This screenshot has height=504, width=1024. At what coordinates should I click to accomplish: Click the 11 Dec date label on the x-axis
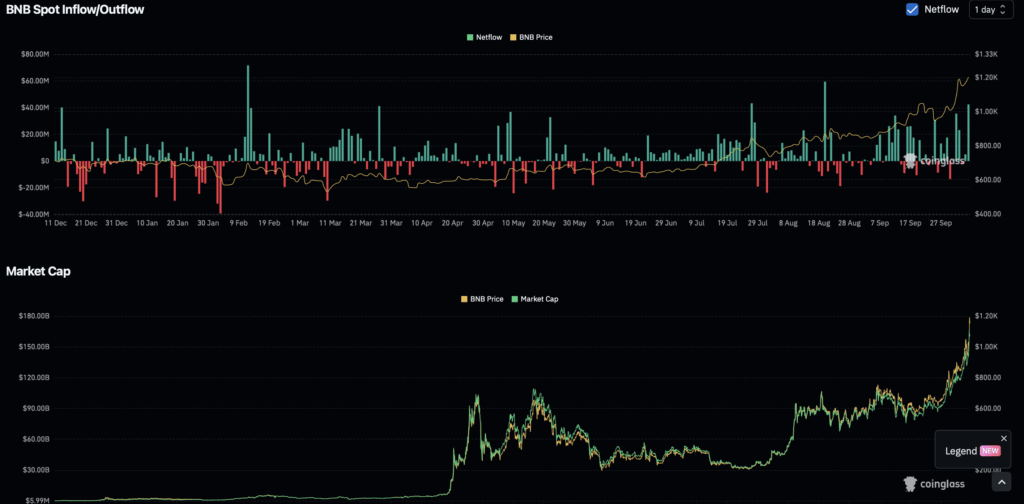(54, 223)
